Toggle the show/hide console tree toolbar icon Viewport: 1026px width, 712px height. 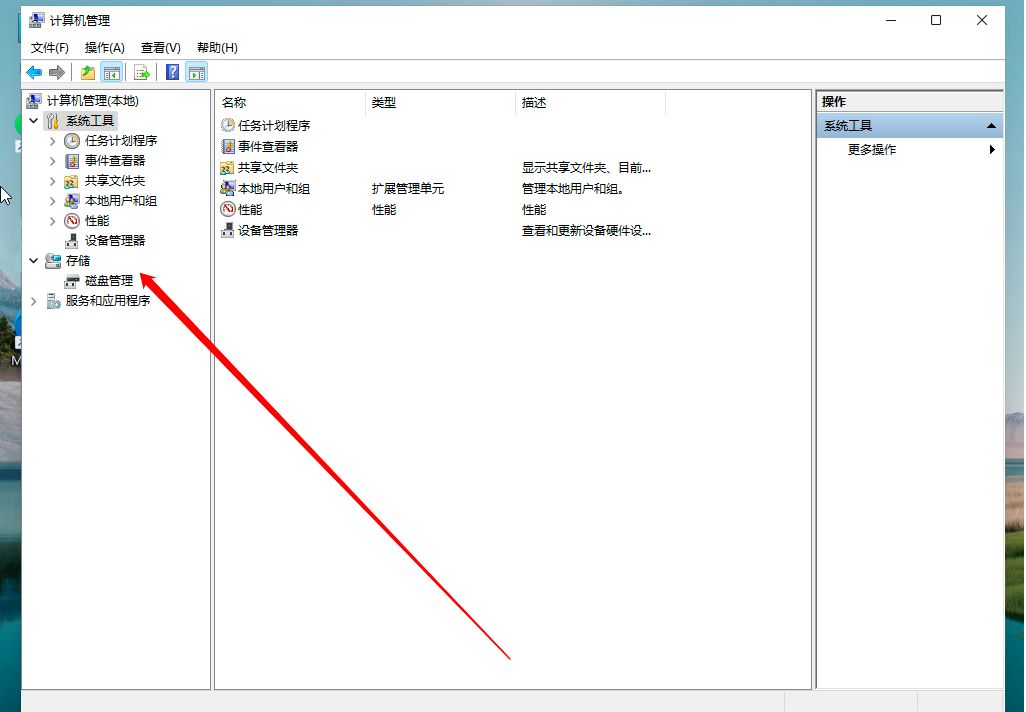pyautogui.click(x=112, y=72)
